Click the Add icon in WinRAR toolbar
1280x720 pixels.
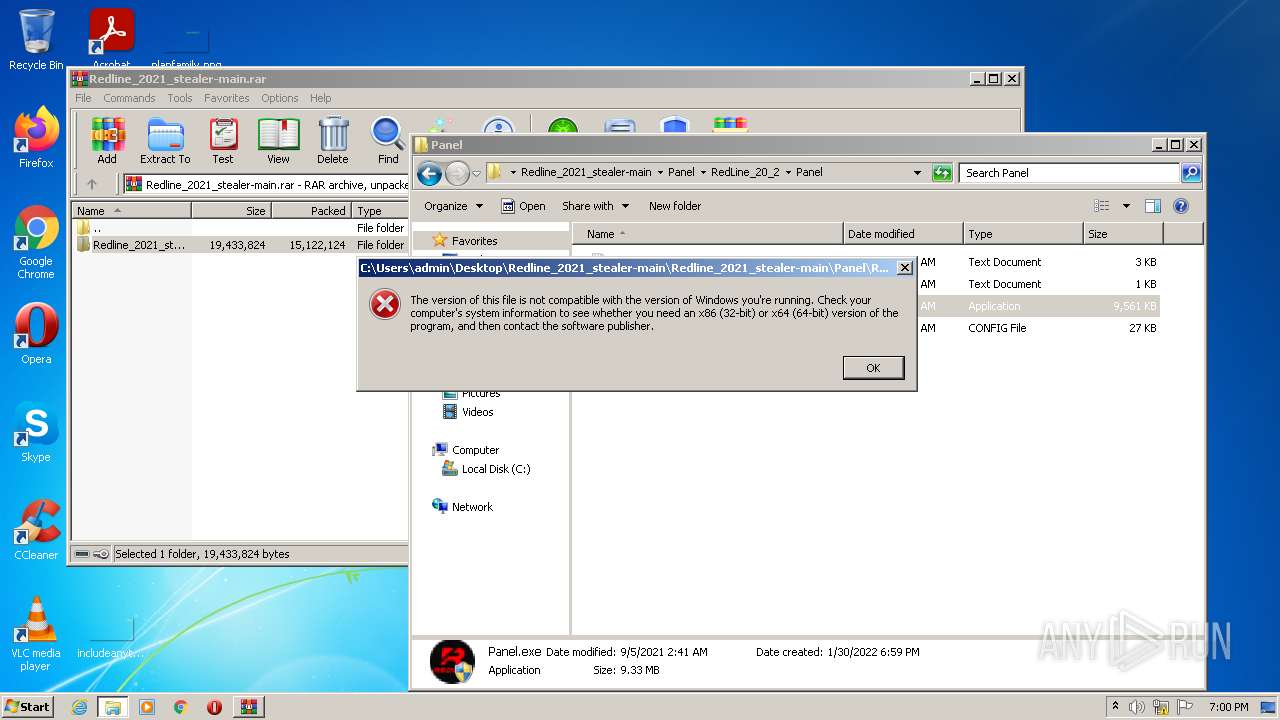click(x=107, y=141)
